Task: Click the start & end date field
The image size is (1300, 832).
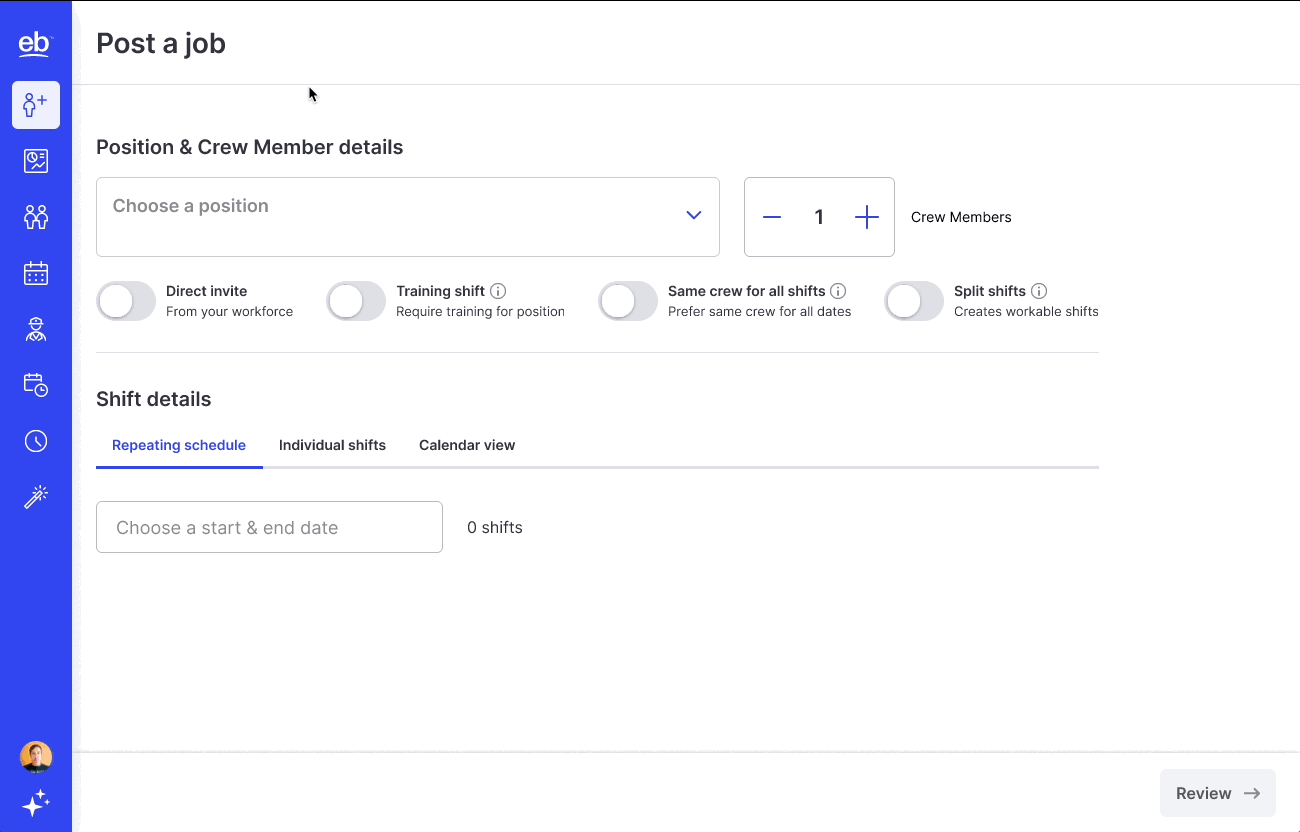Action: pyautogui.click(x=269, y=527)
